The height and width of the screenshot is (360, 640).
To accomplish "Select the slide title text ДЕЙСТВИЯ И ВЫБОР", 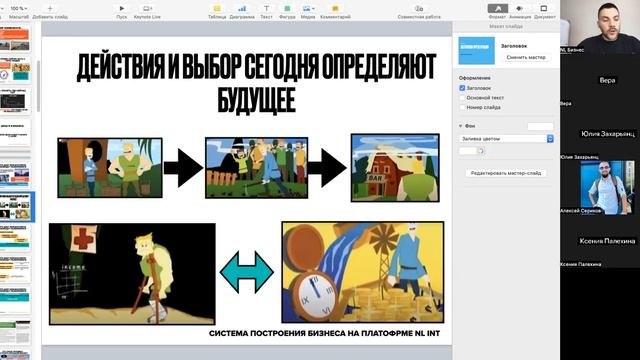I will tap(256, 83).
